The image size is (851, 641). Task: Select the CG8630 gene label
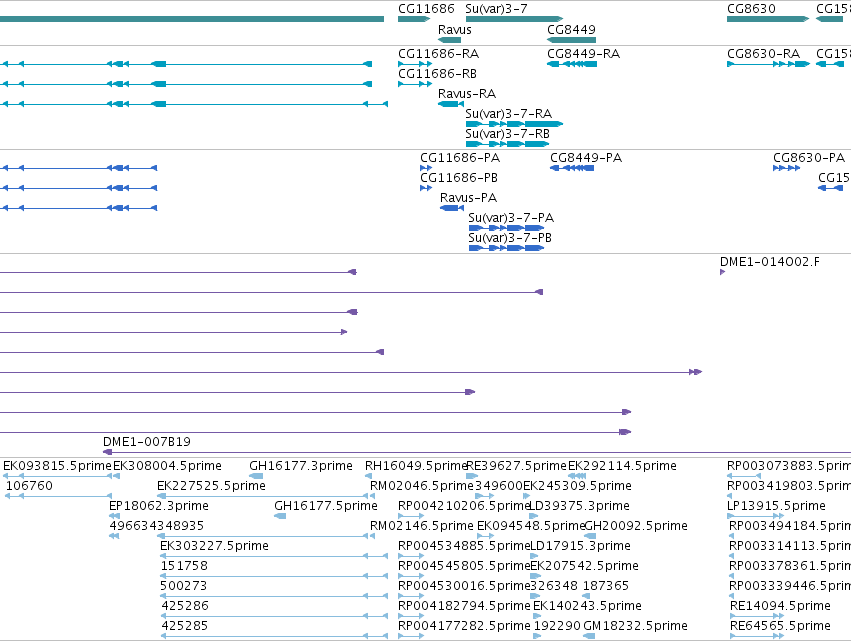(751, 9)
